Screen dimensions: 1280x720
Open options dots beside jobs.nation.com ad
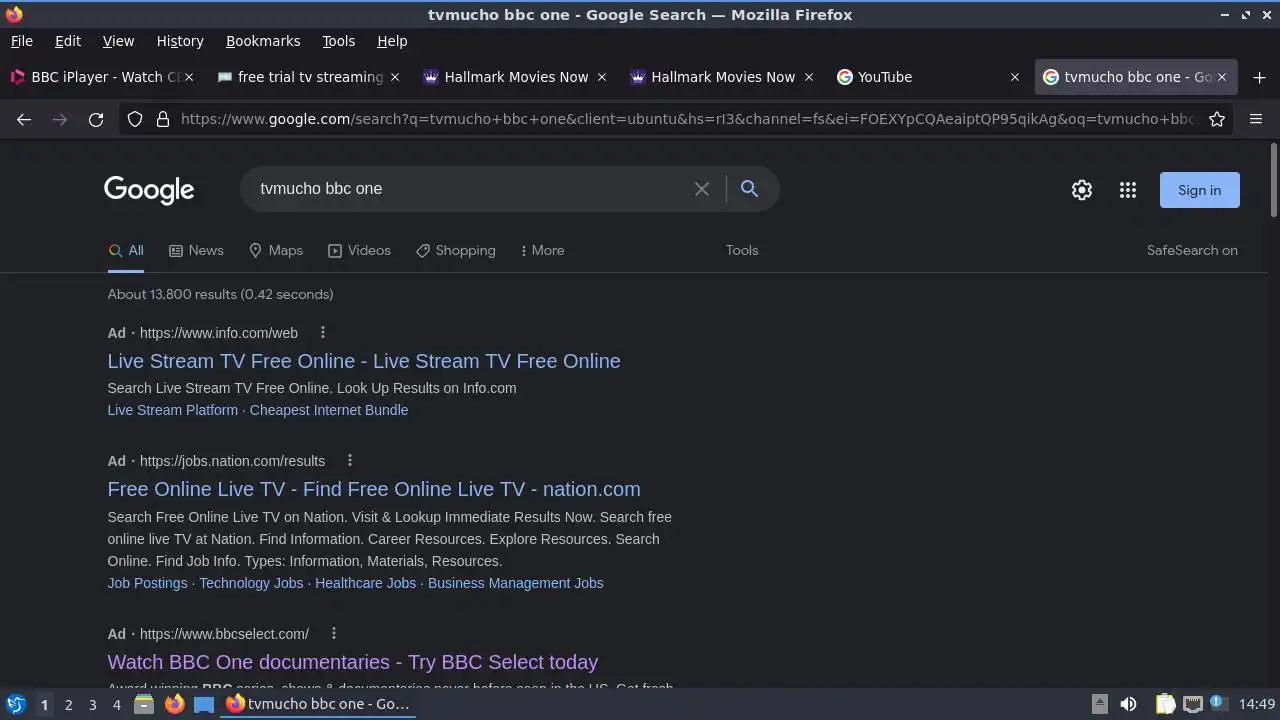click(x=349, y=460)
